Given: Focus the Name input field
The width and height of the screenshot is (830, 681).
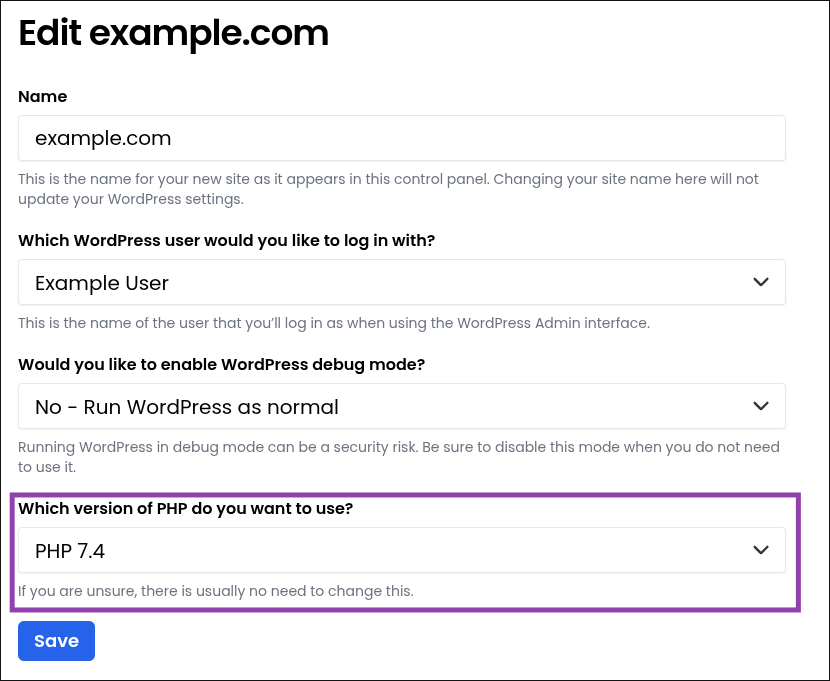Looking at the screenshot, I should pyautogui.click(x=400, y=138).
